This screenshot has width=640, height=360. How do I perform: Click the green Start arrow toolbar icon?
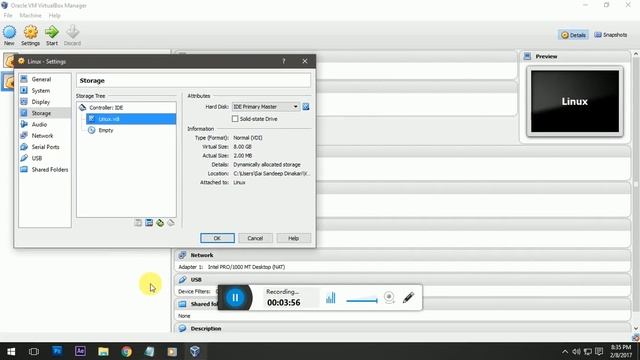coord(52,36)
